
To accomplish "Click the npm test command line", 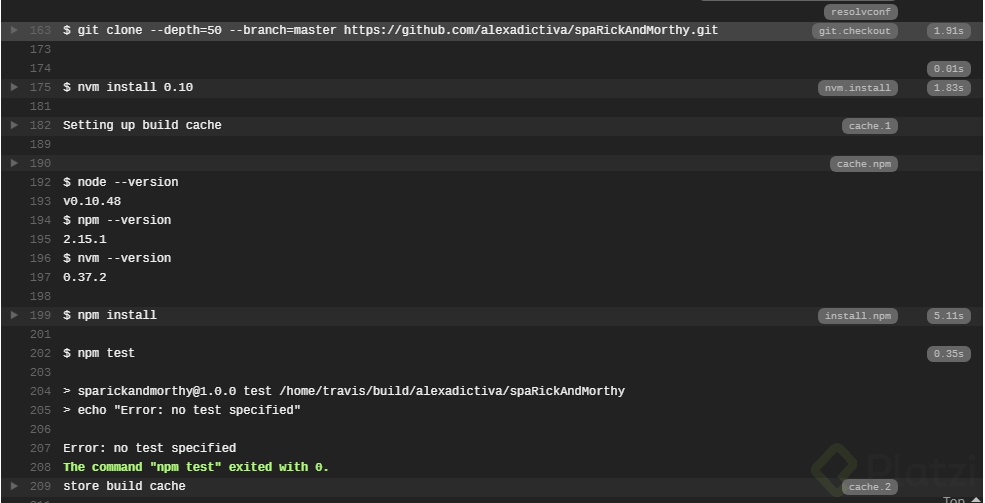I will [99, 353].
